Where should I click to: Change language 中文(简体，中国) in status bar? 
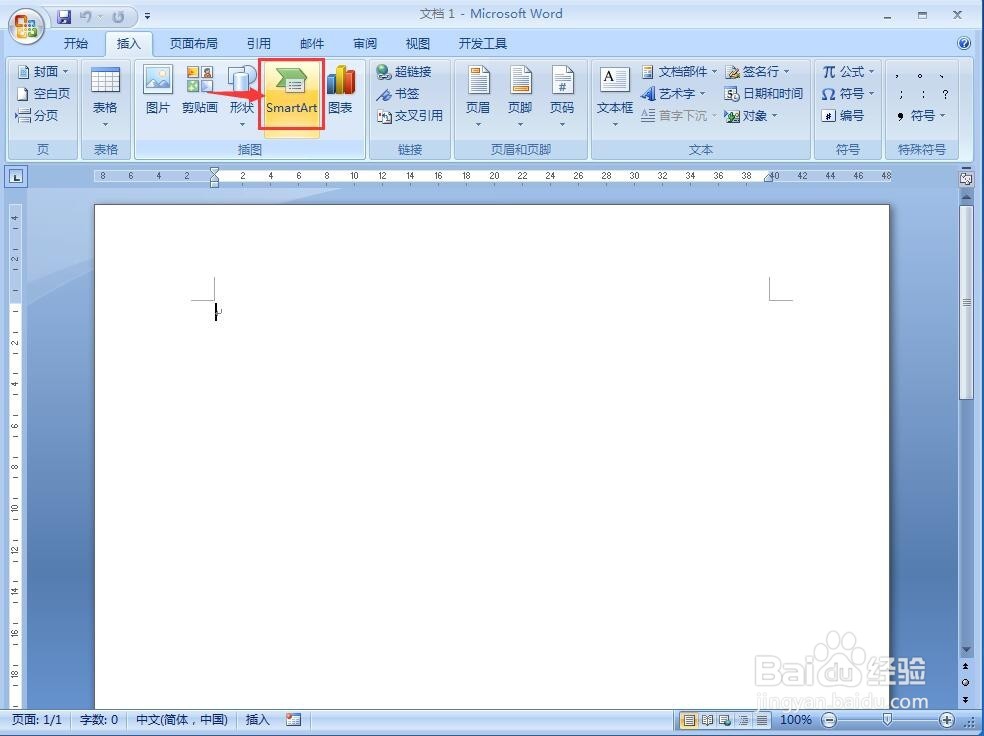point(182,720)
